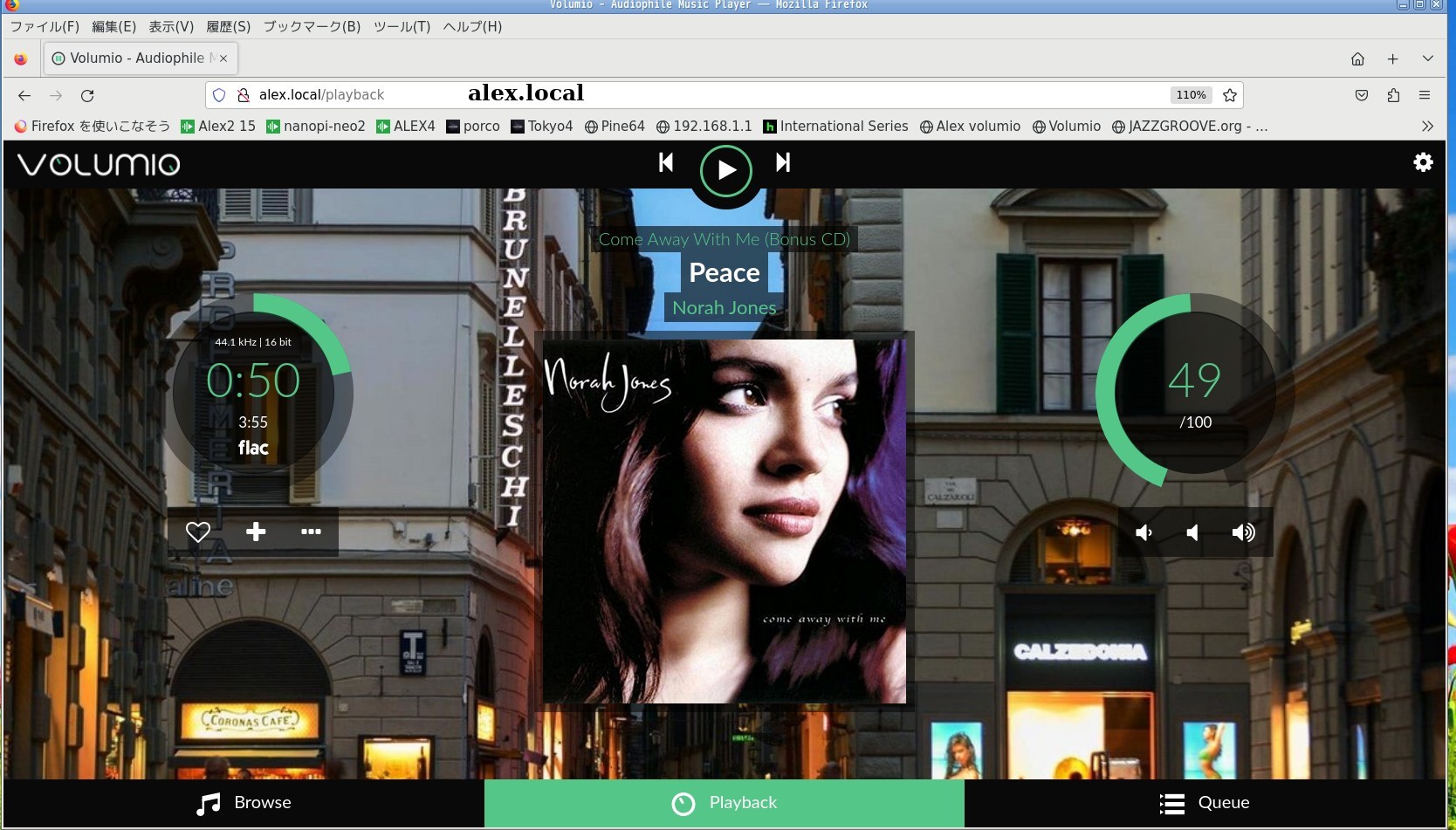Screen dimensions: 1456x830
Task: Lower the volume with volume down icon
Action: [1144, 532]
